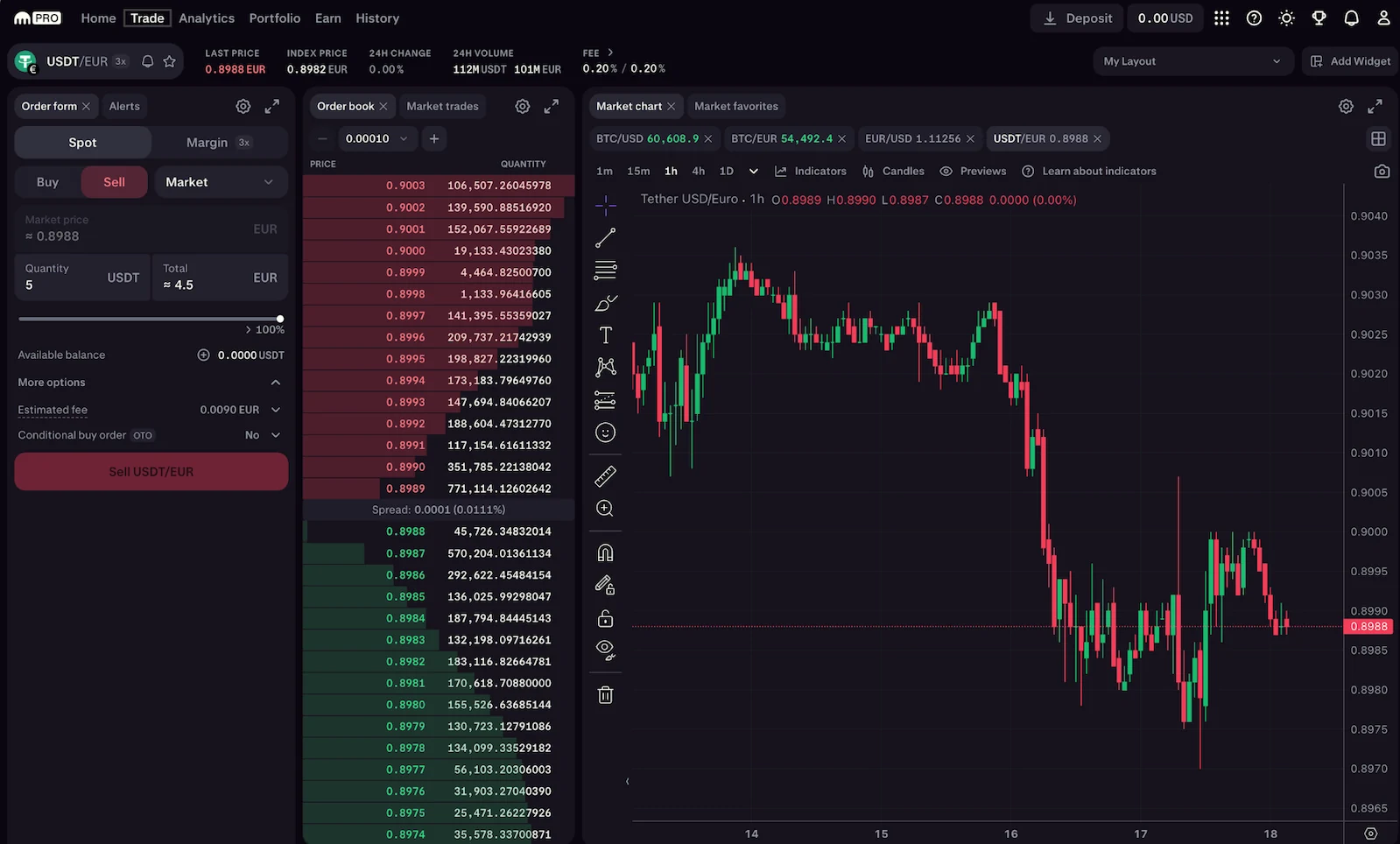Open the Market order type dropdown
1400x844 pixels.
click(x=221, y=182)
